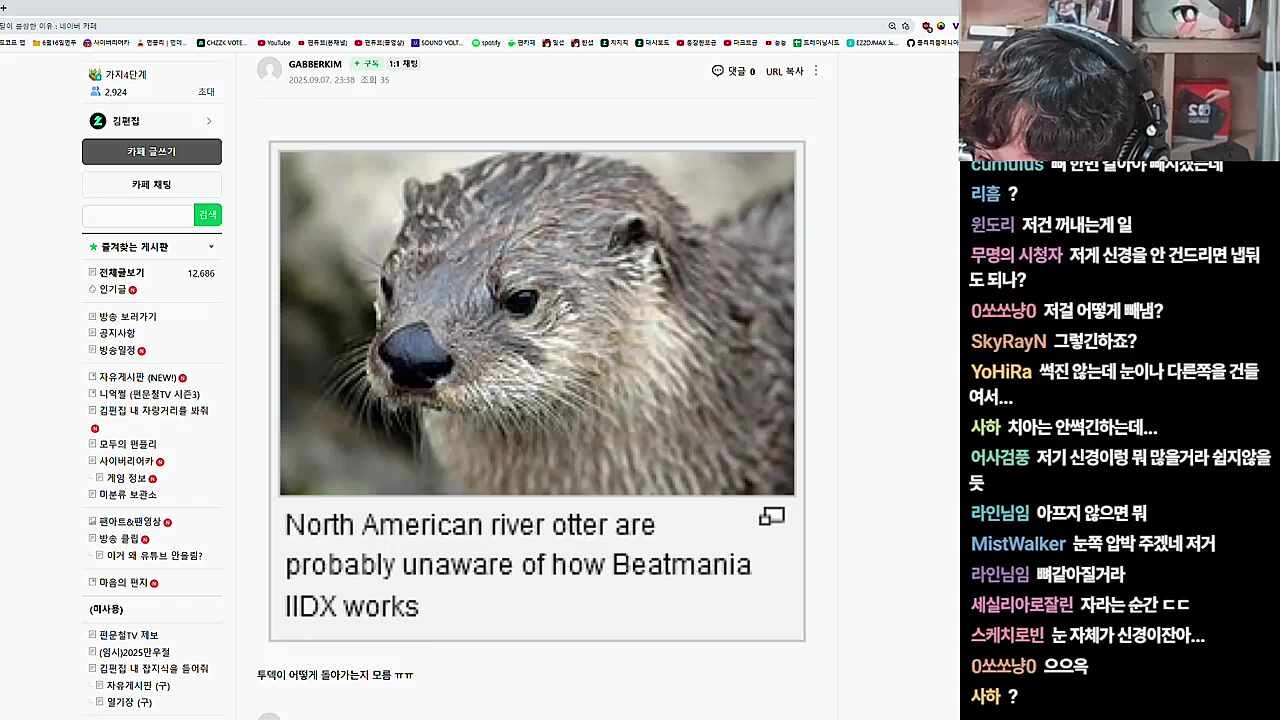Click the image-board icon beside 팬아트&팬영상

pyautogui.click(x=92, y=522)
